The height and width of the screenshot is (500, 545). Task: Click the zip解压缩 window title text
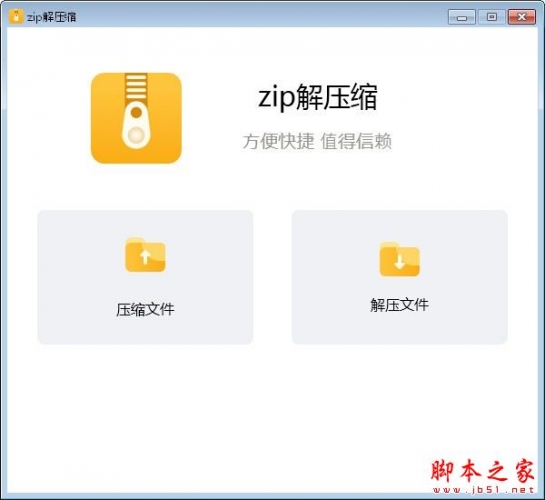click(x=51, y=17)
